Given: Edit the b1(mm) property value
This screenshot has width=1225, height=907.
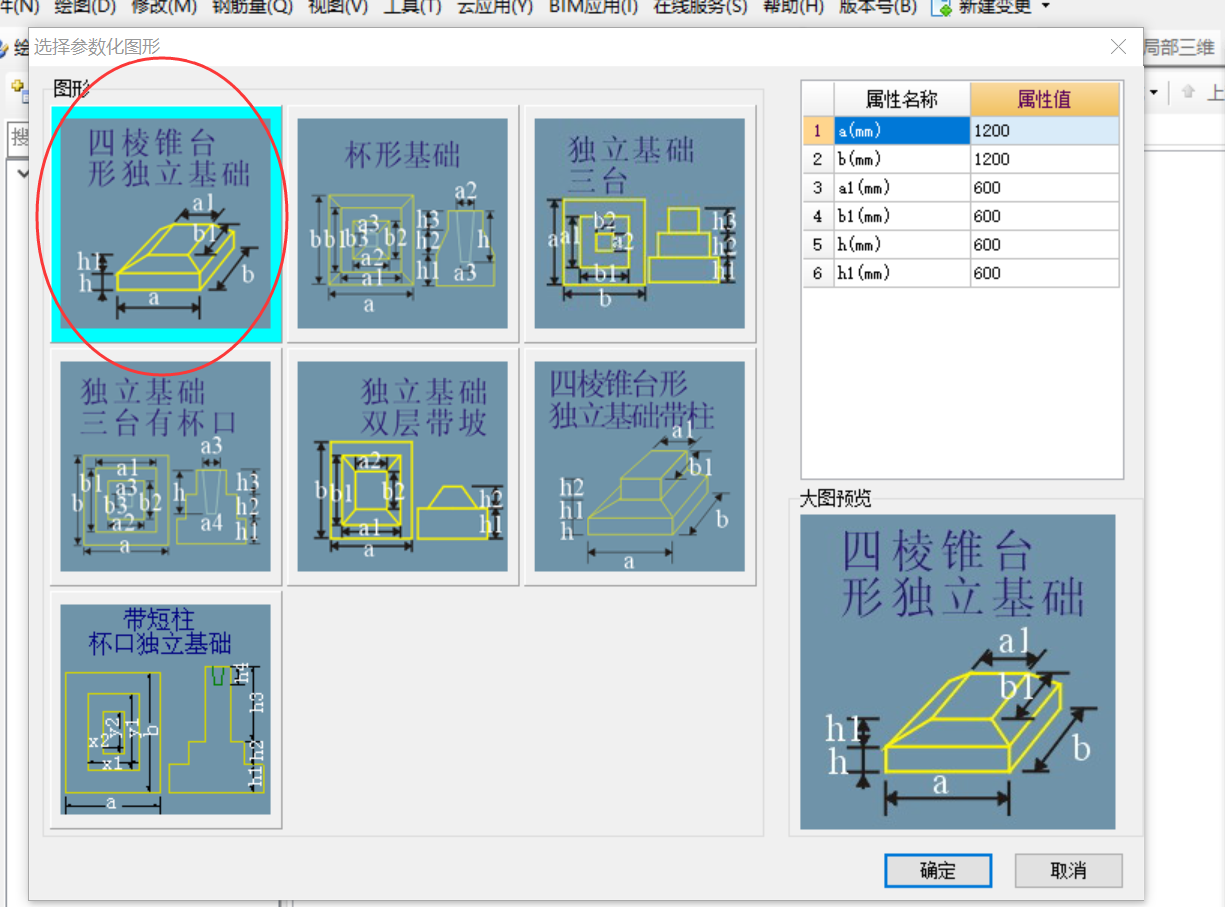Looking at the screenshot, I should click(x=1045, y=216).
